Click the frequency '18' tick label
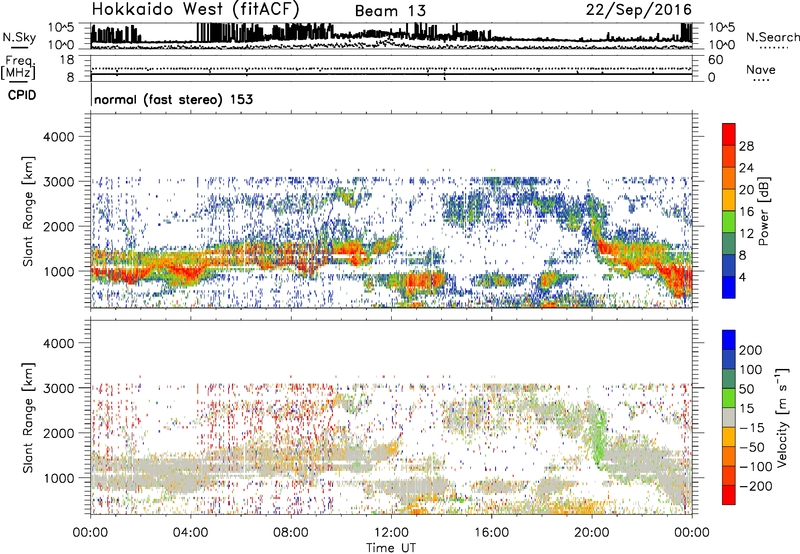This screenshot has width=800, height=554. click(x=67, y=60)
